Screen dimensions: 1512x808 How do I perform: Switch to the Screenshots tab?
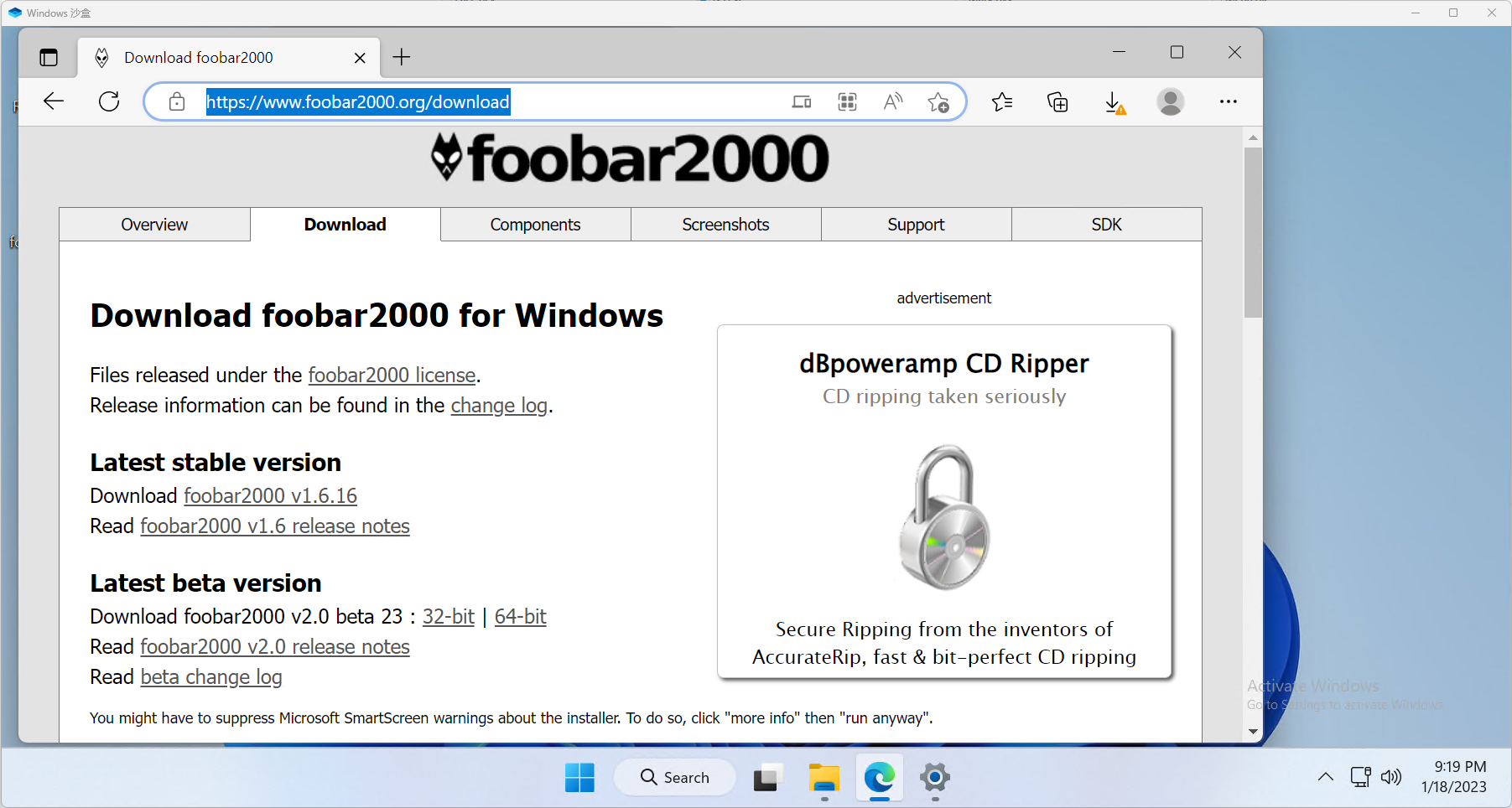(x=725, y=225)
